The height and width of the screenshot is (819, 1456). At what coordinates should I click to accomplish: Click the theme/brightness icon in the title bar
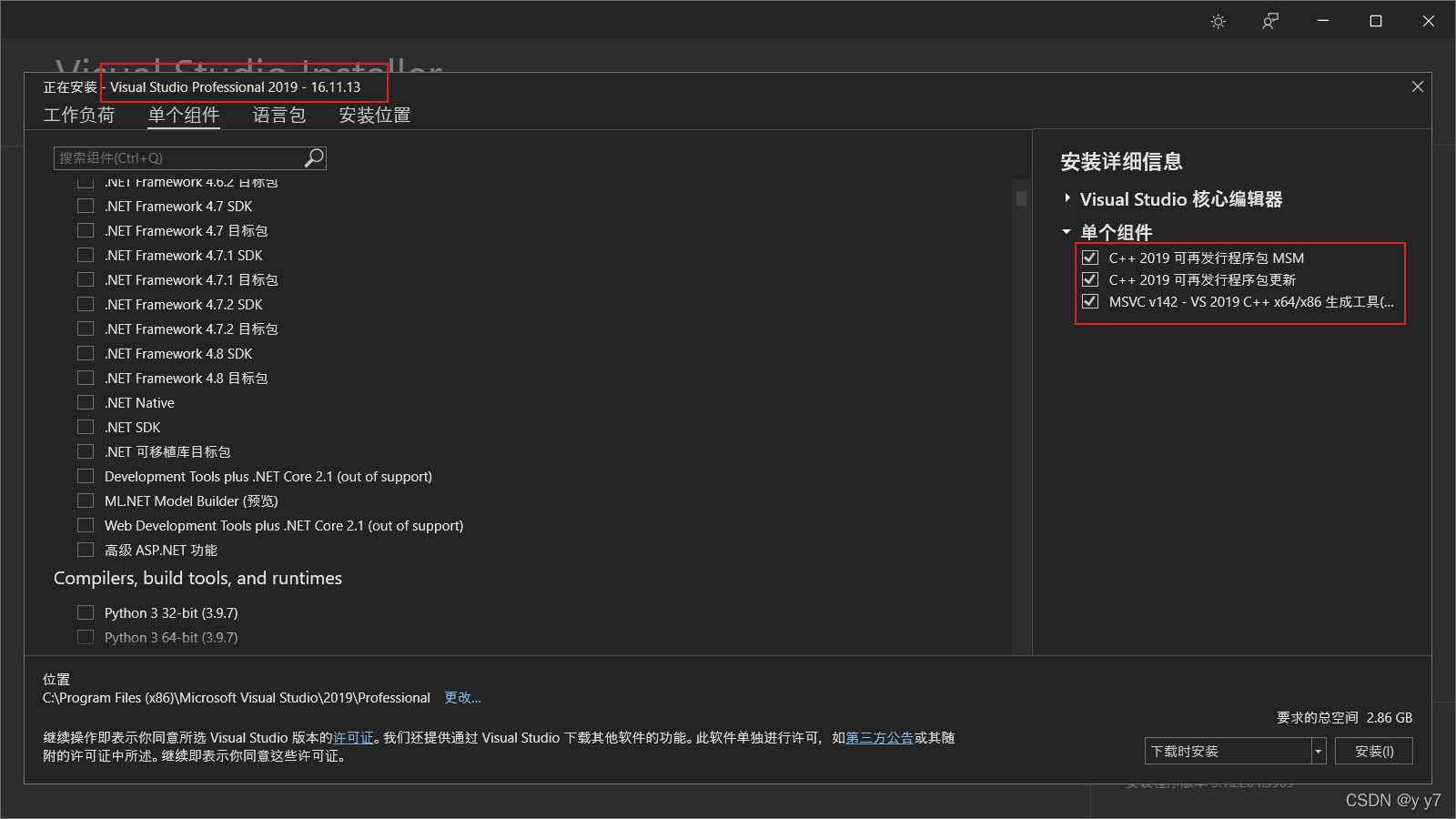[x=1218, y=21]
